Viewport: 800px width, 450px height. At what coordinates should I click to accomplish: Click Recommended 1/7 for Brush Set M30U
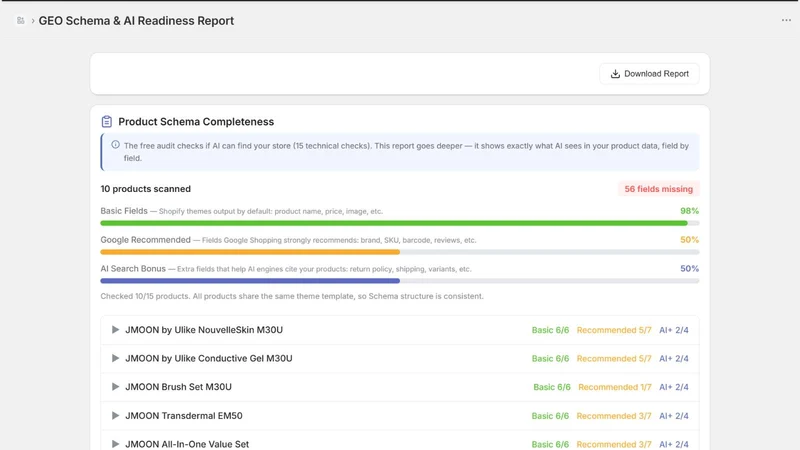(615, 387)
